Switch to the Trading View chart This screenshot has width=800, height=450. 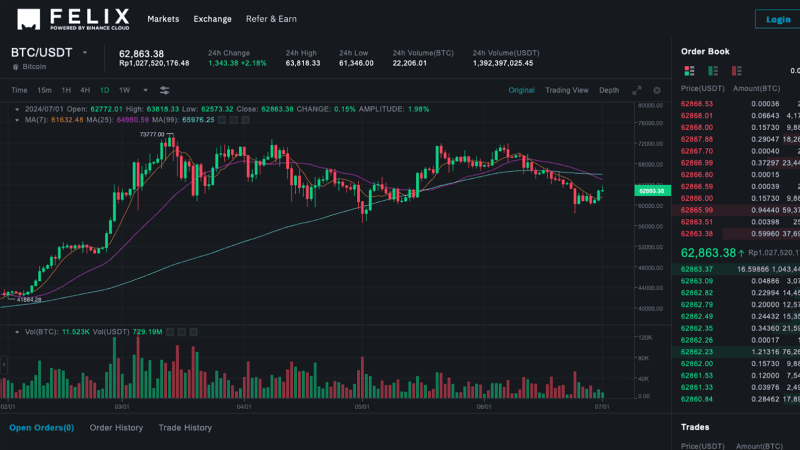(566, 90)
